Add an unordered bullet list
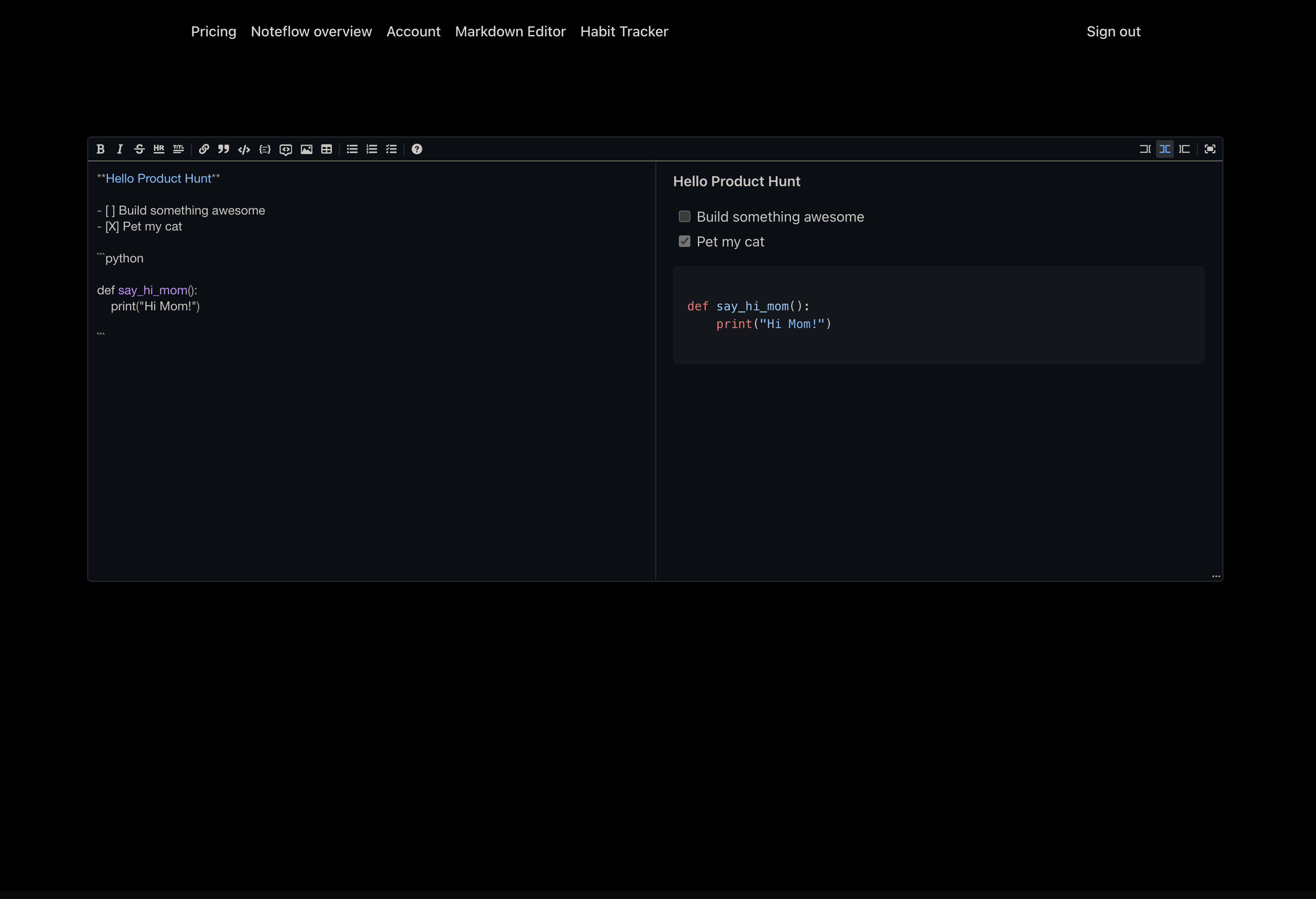Screen dimensions: 1316x899 [352, 149]
